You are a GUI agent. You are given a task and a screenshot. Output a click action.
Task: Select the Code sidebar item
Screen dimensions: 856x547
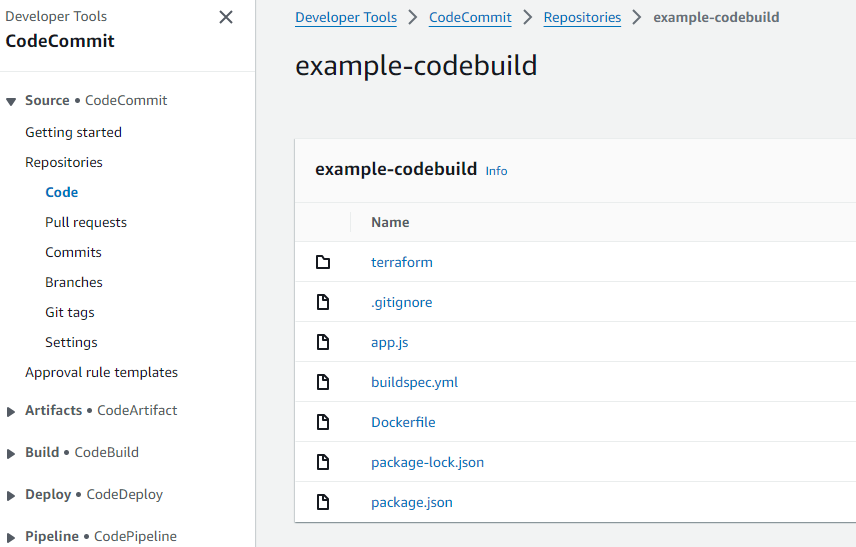62,192
